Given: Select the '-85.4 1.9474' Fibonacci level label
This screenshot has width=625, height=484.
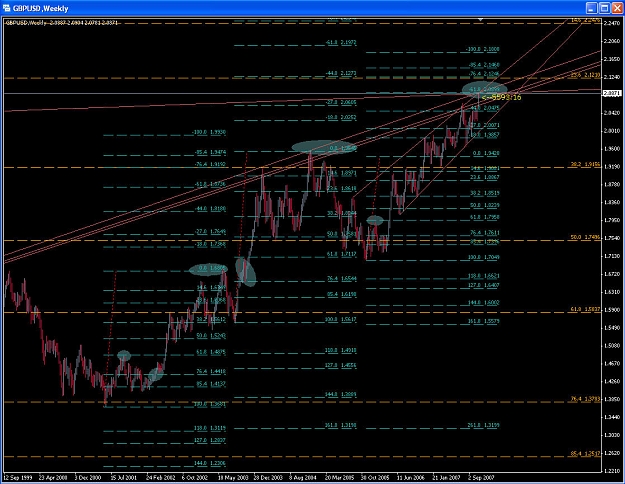Looking at the screenshot, I should point(210,152).
